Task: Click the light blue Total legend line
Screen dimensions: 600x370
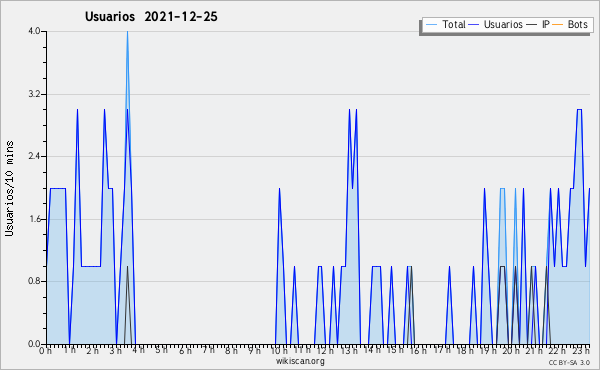Action: click(431, 25)
